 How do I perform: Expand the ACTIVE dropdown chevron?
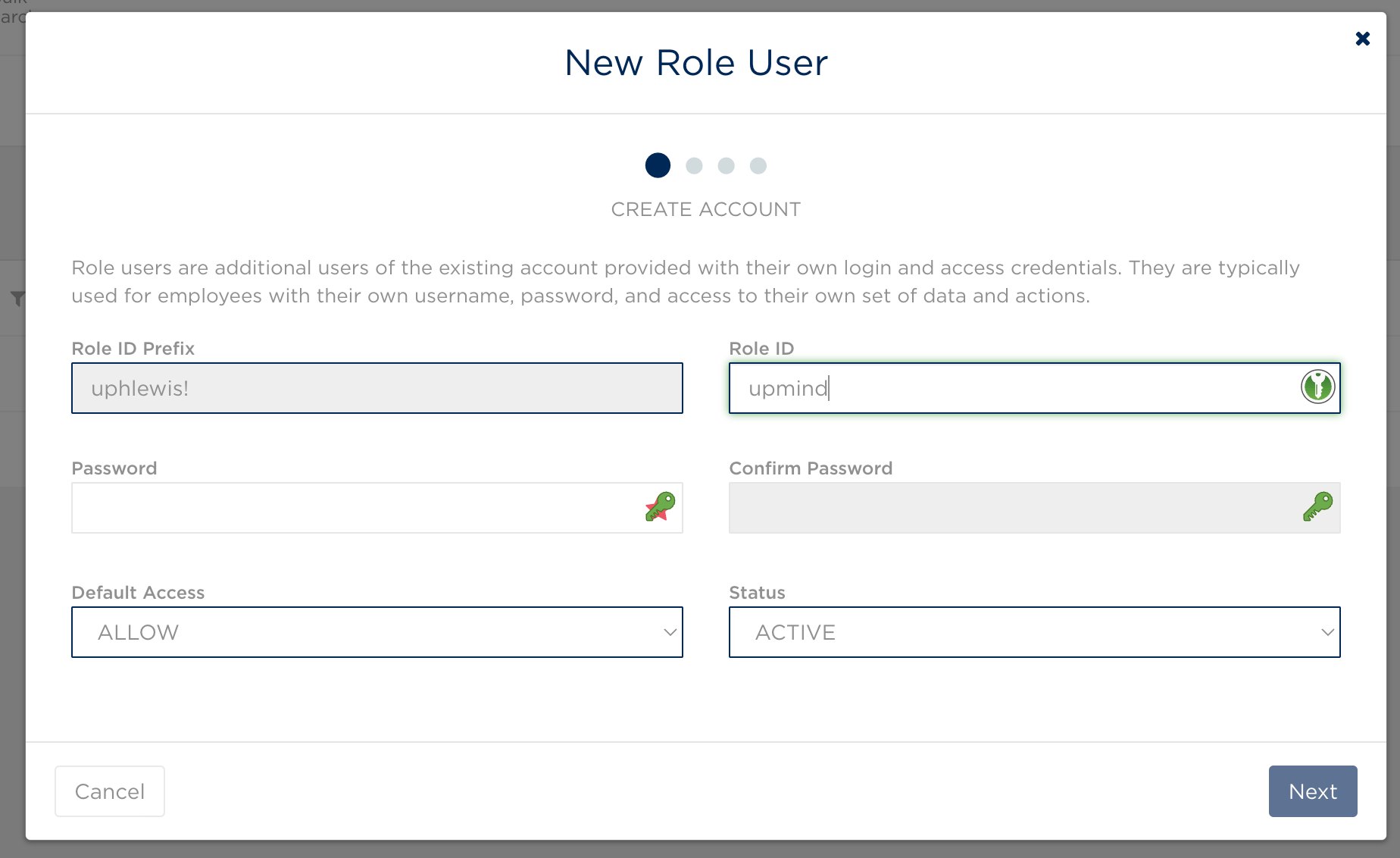click(1327, 632)
